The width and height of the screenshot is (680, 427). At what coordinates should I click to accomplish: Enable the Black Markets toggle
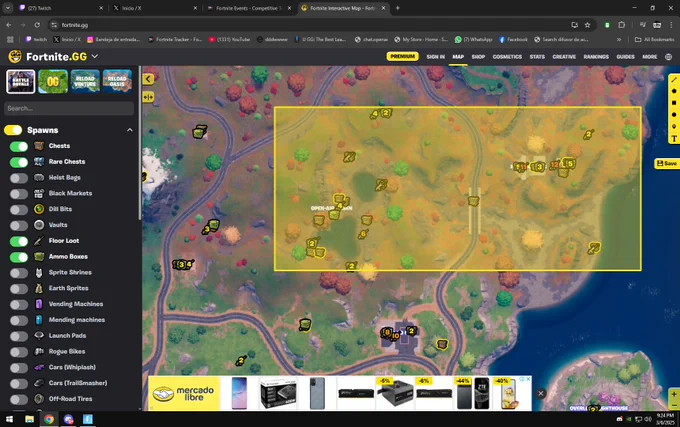[x=19, y=194]
